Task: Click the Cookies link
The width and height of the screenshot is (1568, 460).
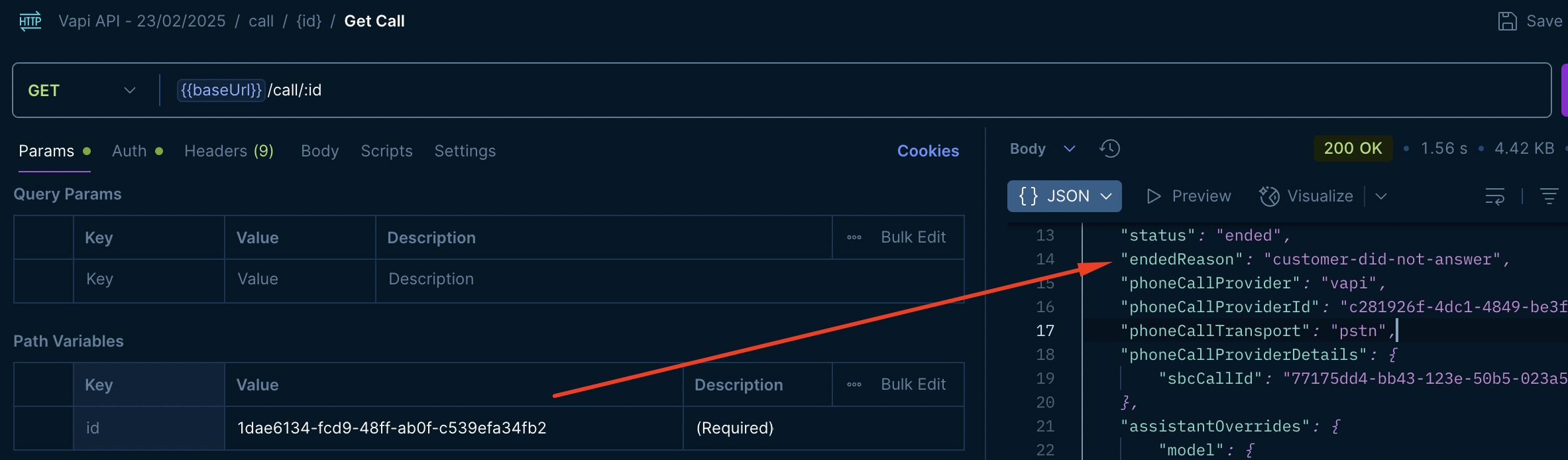Action: (x=928, y=151)
